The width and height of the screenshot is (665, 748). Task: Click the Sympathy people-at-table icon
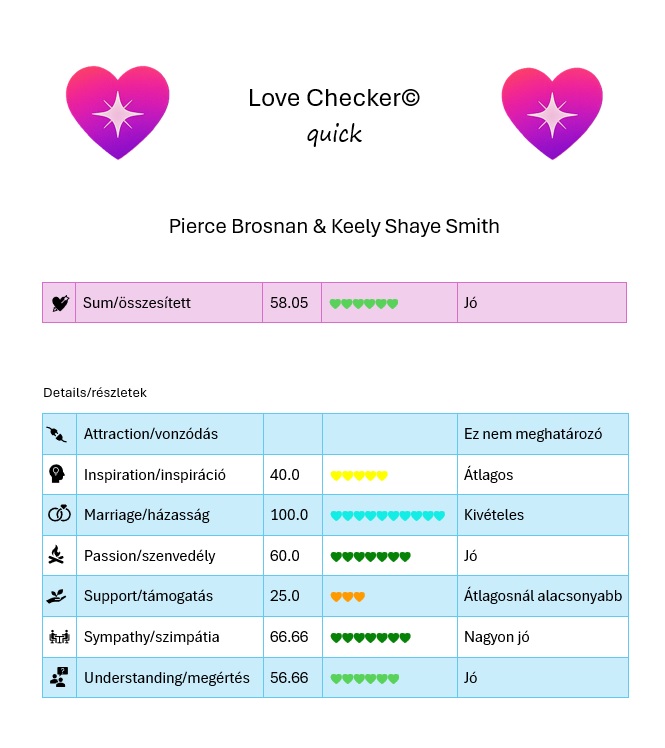(59, 637)
